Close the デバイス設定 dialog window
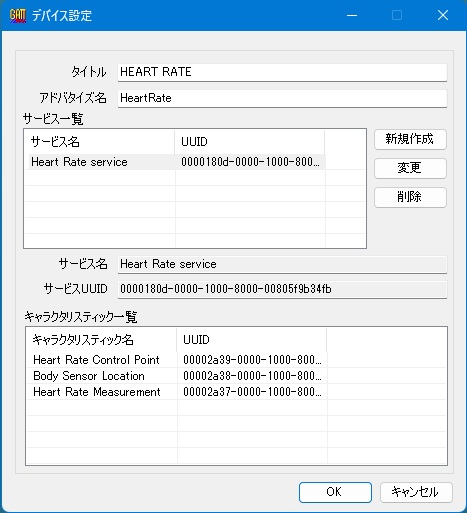 point(443,15)
